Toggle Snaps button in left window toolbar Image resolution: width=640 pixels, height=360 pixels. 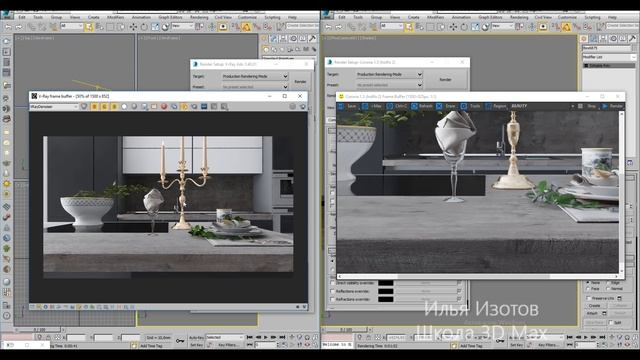[236, 27]
